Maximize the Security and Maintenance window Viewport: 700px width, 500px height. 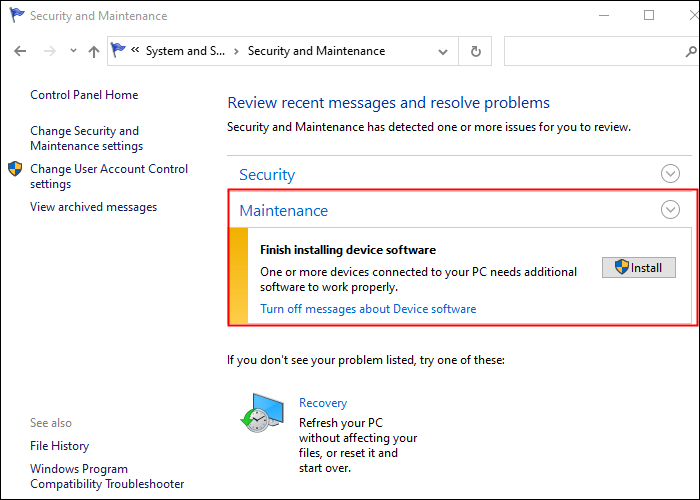pos(649,15)
